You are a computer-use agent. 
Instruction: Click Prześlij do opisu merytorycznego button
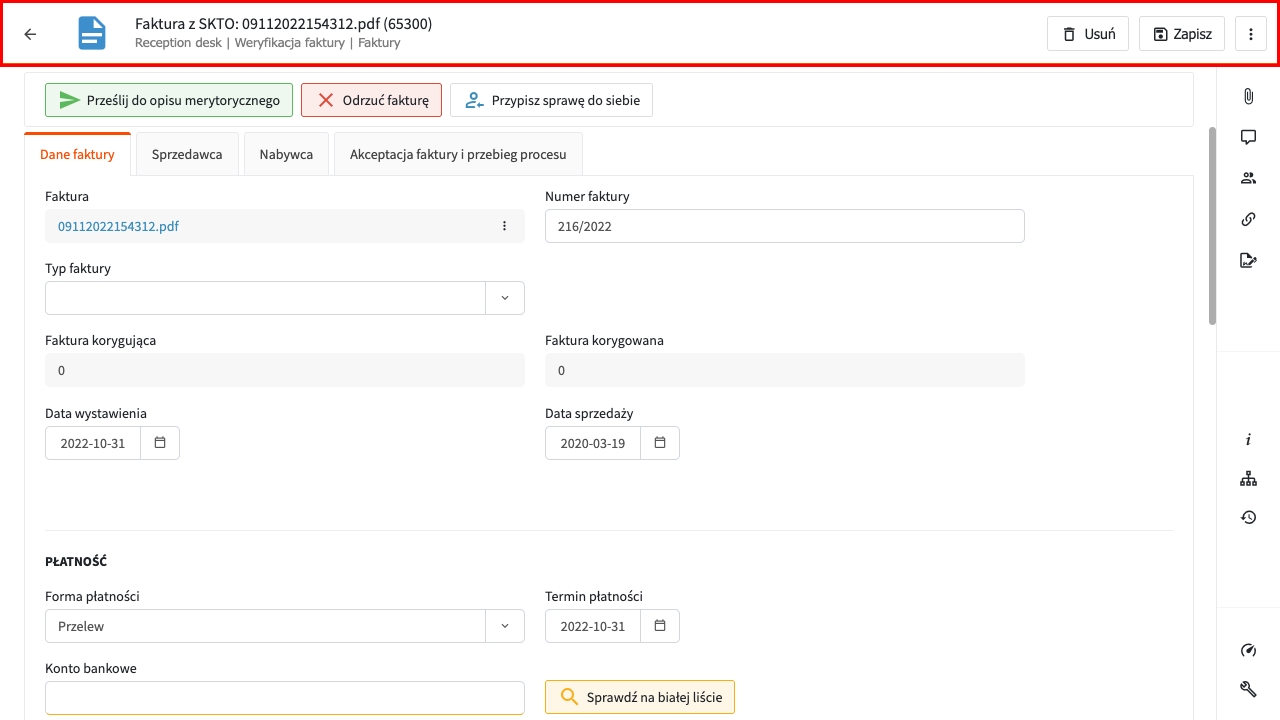click(x=169, y=100)
